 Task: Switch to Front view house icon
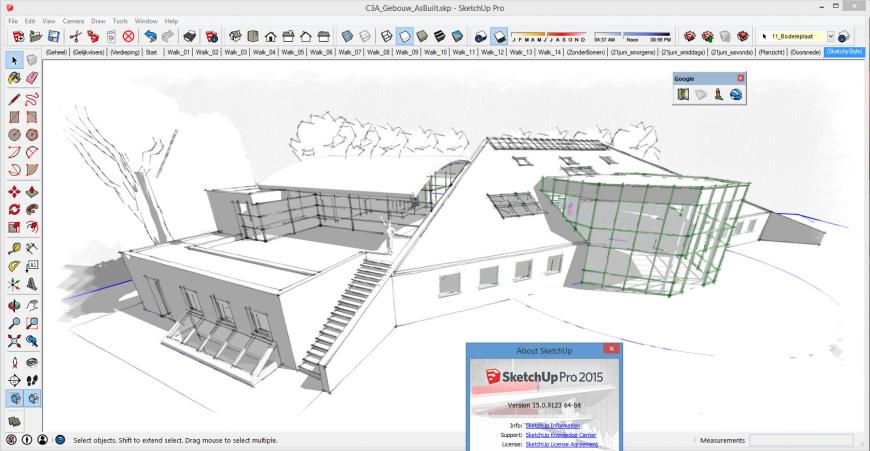(271, 37)
